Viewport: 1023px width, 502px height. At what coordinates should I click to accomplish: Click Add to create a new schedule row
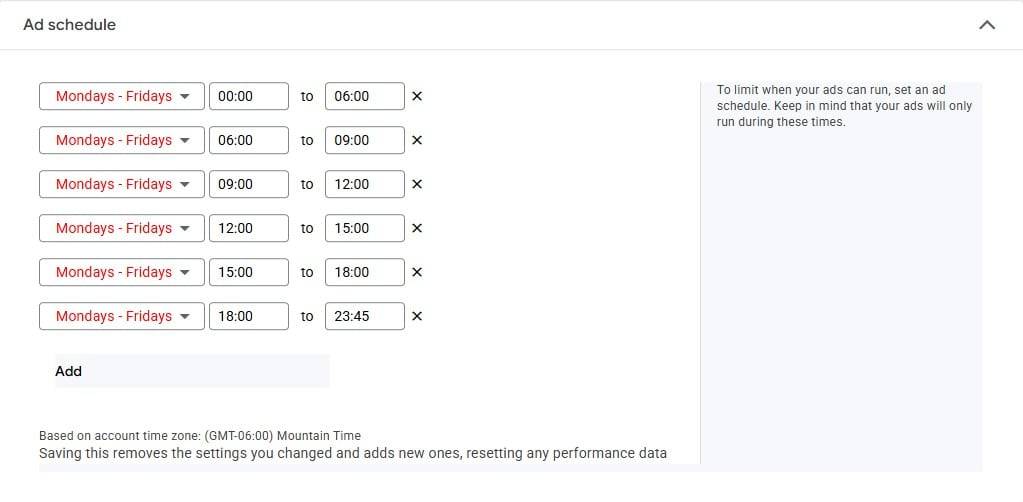click(69, 371)
